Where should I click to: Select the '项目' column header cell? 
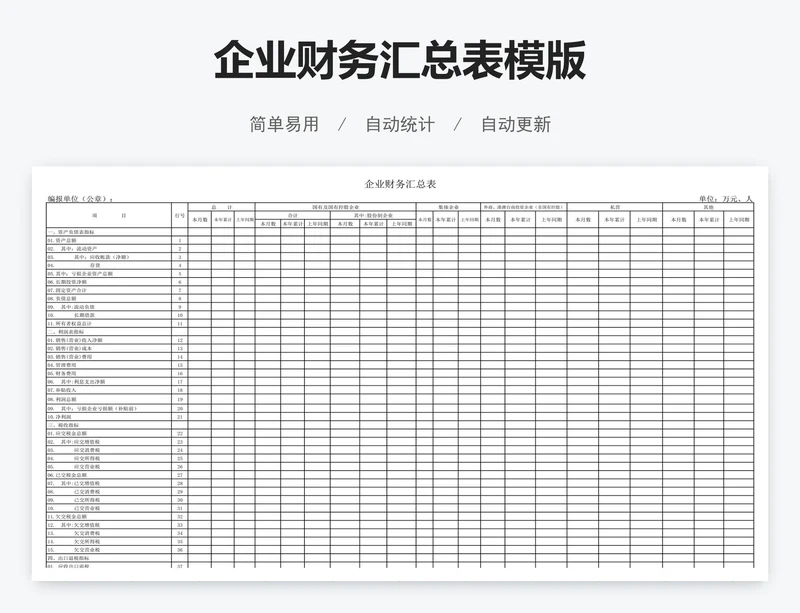pyautogui.click(x=109, y=215)
